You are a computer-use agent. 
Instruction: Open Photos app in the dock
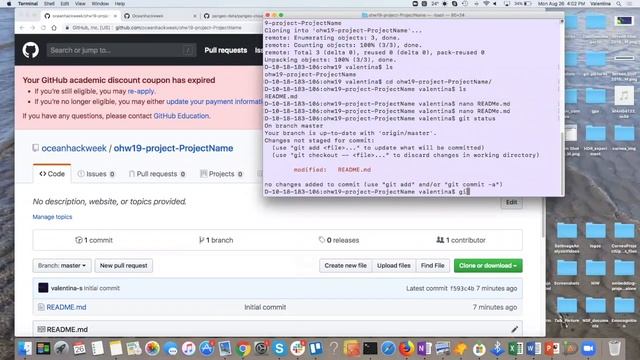(x=152, y=349)
